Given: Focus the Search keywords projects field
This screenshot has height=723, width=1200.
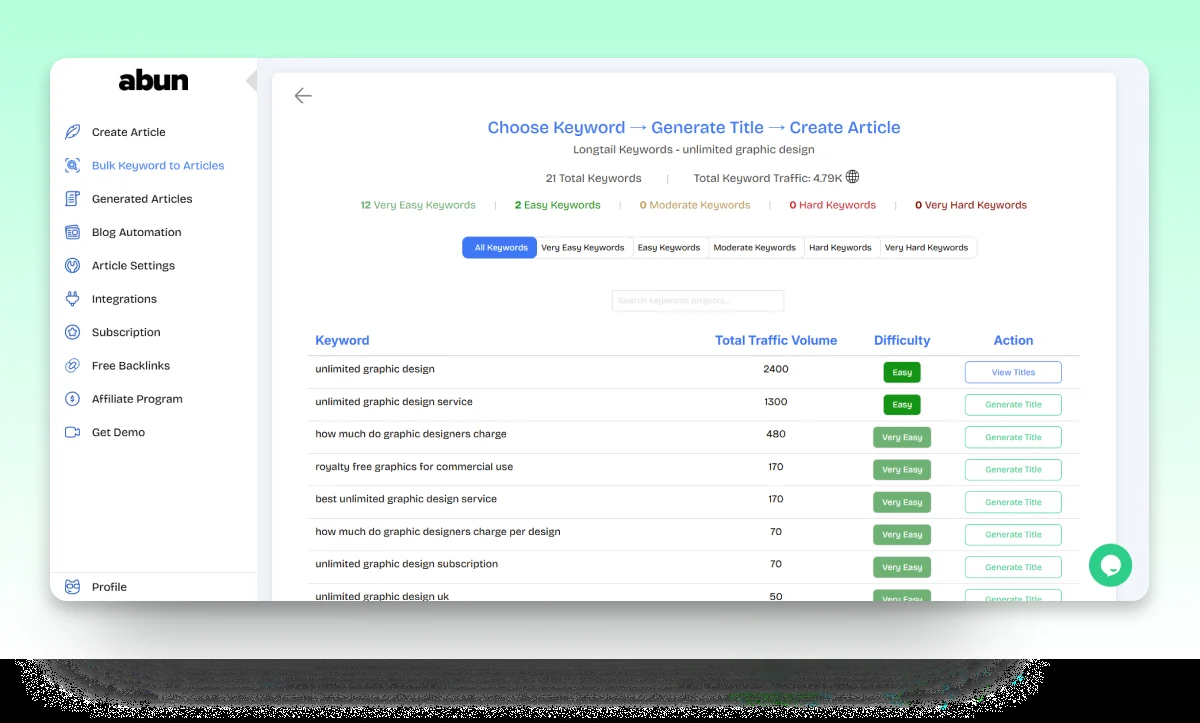Looking at the screenshot, I should tap(698, 301).
